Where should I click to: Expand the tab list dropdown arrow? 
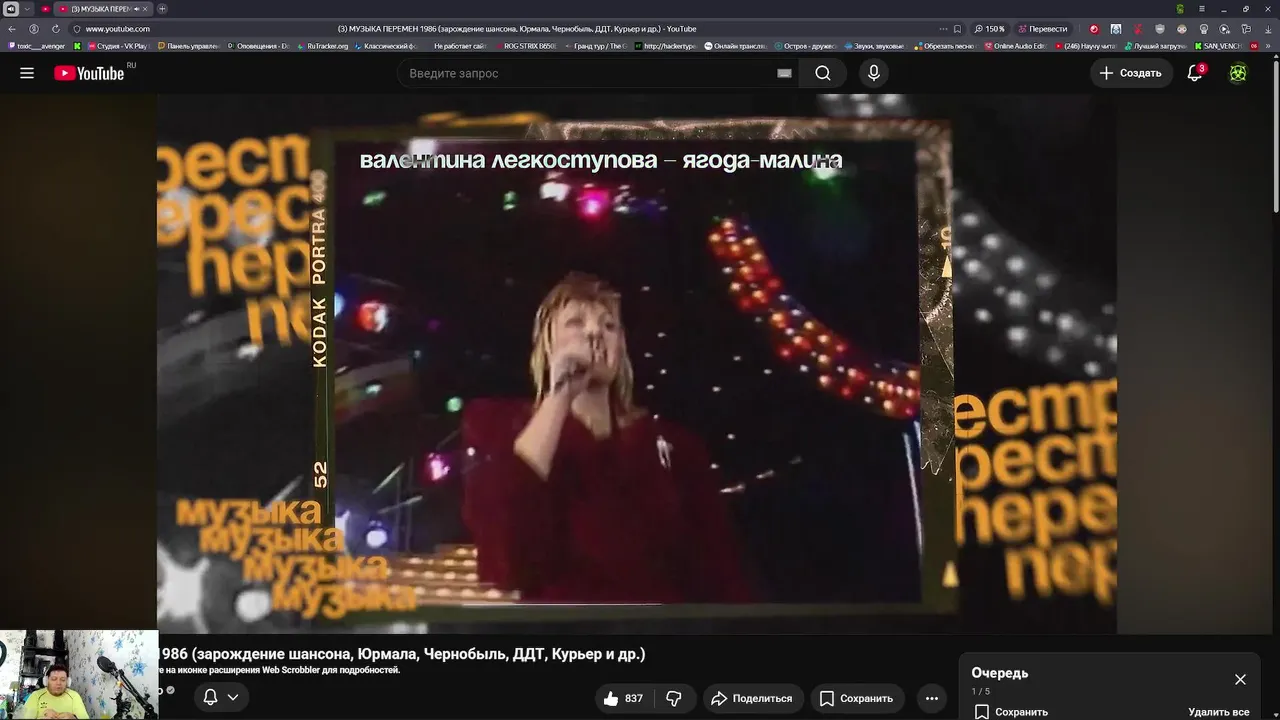pyautogui.click(x=27, y=9)
